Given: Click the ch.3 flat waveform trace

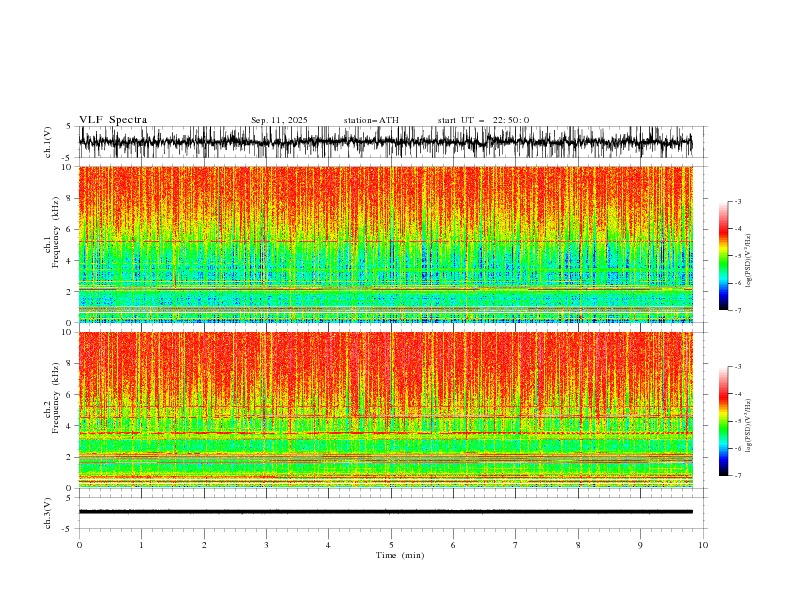Looking at the screenshot, I should tap(385, 512).
